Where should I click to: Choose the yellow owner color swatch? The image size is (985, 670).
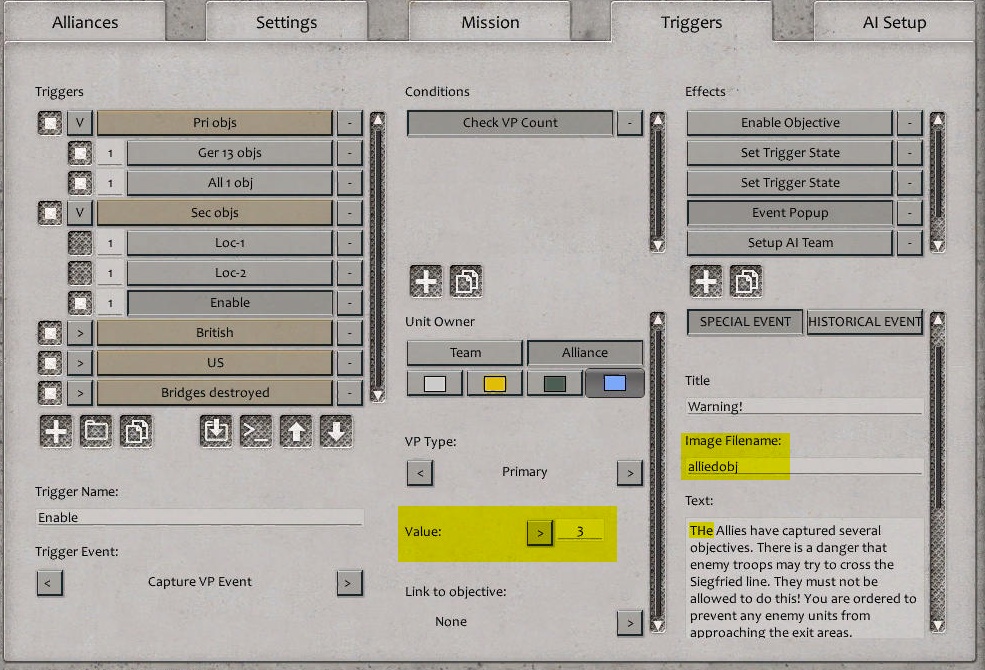click(x=494, y=383)
